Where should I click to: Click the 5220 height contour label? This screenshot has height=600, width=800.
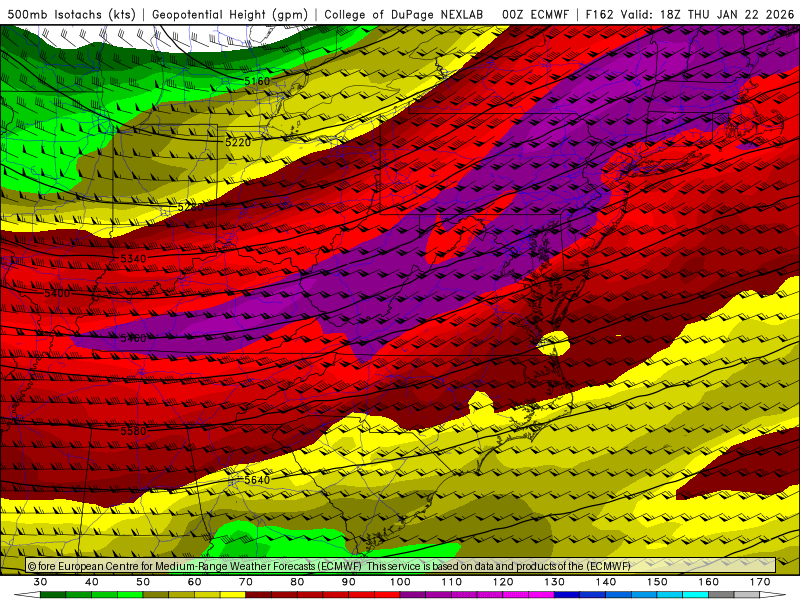[x=238, y=142]
